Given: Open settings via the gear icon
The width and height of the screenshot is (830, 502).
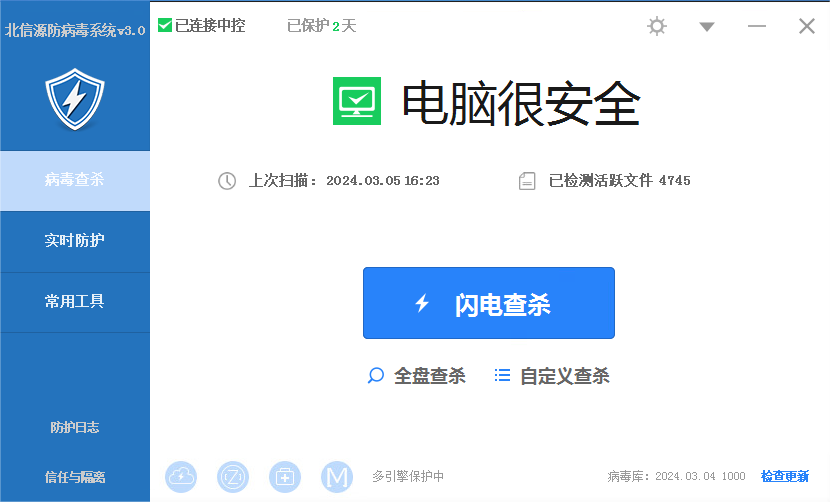Looking at the screenshot, I should 657,26.
